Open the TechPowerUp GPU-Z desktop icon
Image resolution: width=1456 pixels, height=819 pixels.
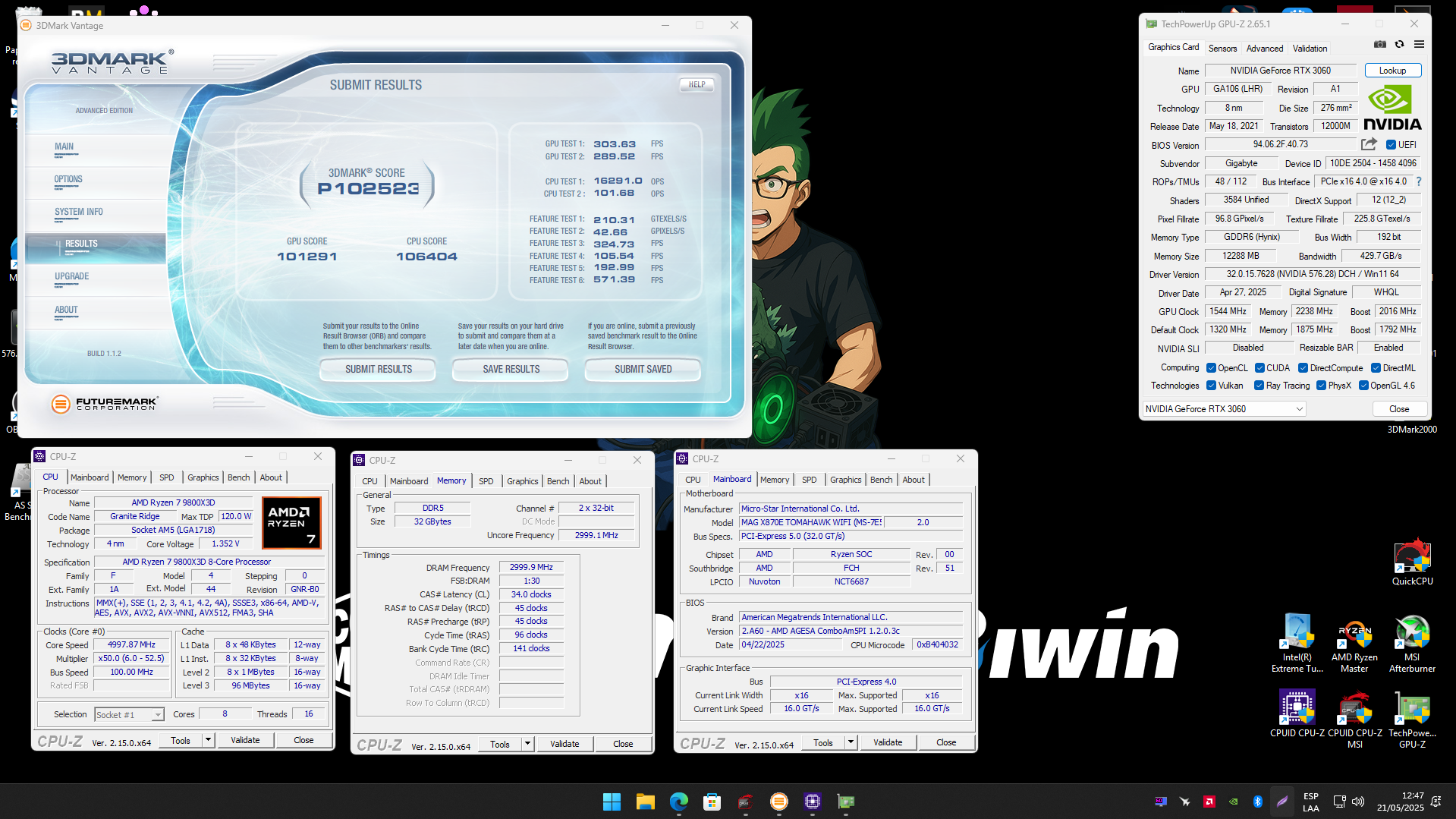1412,719
